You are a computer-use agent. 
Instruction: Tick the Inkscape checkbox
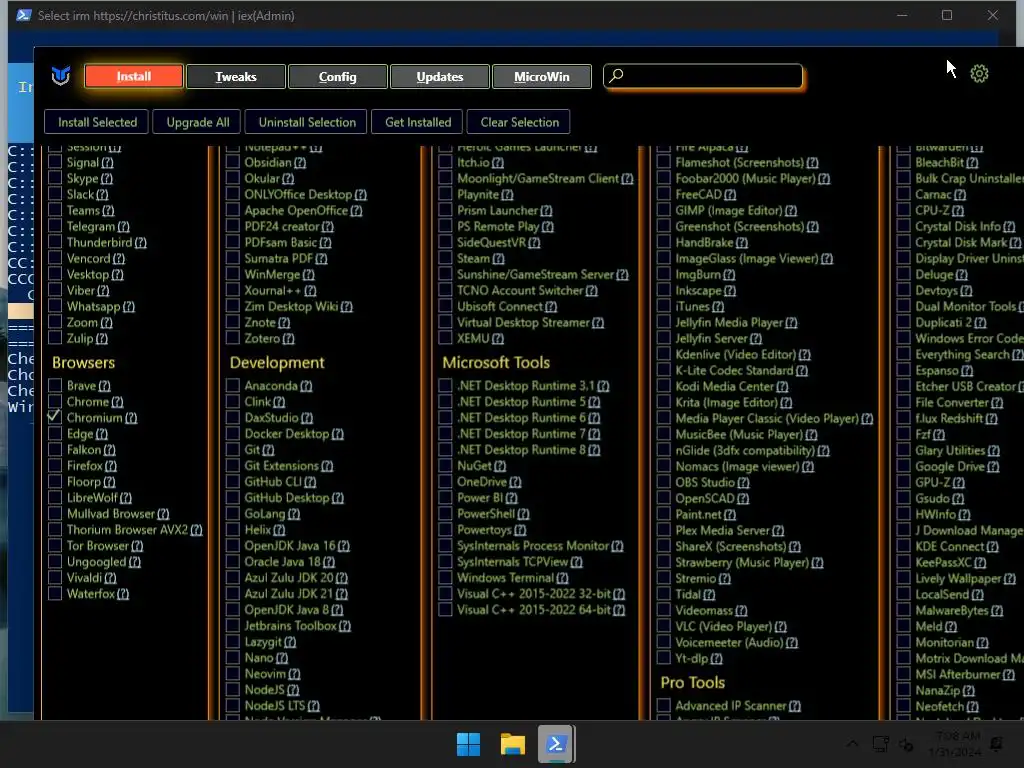tap(664, 290)
